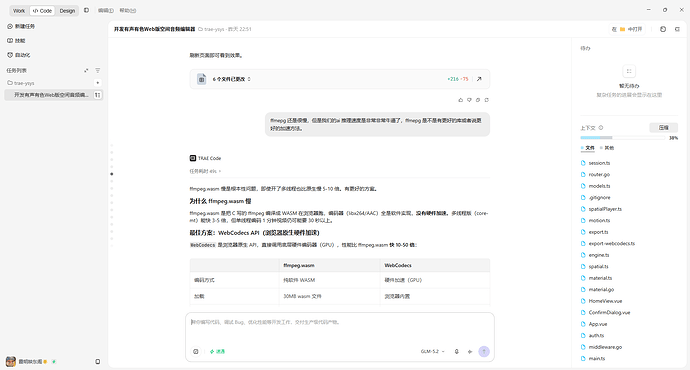Click the 在…中打开 open-in-folder button
This screenshot has width=690, height=370.
pyautogui.click(x=627, y=29)
